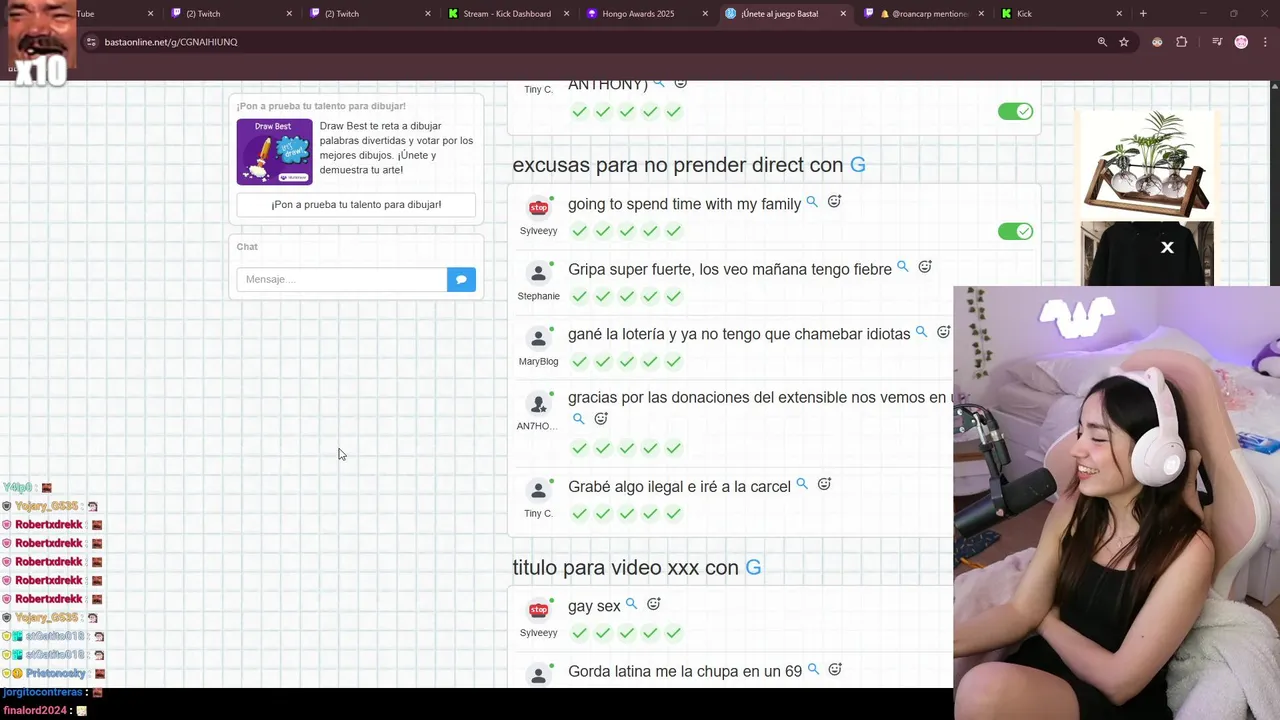Screen dimensions: 1280x720
Task: Send chat message with blue speech-bubble button
Action: [x=461, y=279]
